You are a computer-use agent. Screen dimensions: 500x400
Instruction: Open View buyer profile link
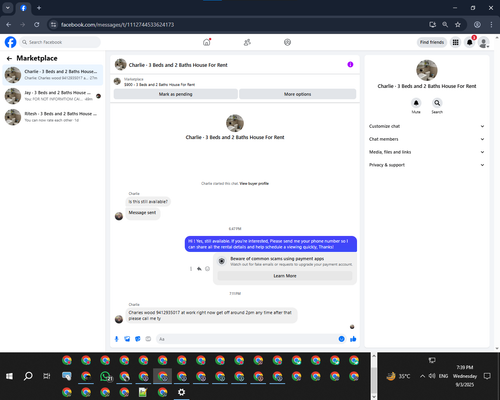click(254, 184)
